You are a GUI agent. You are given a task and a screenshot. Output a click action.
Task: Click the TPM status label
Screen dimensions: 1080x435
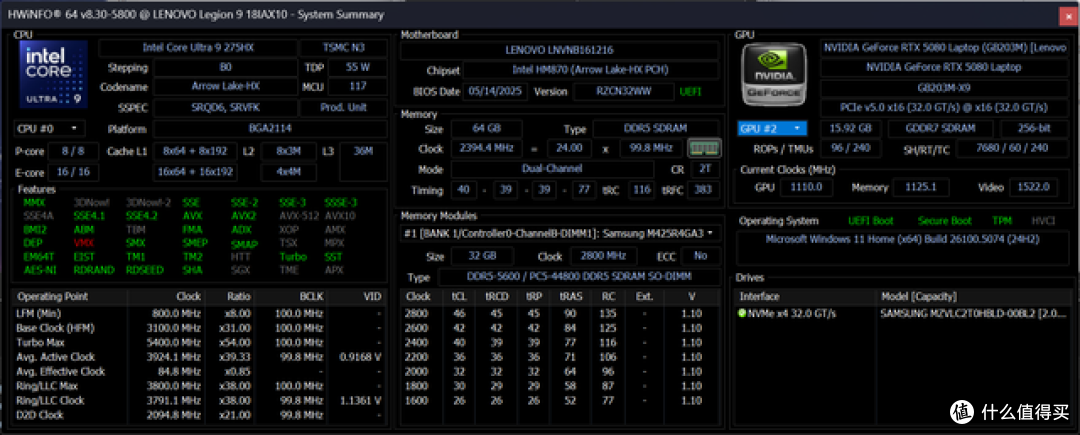pos(1002,222)
